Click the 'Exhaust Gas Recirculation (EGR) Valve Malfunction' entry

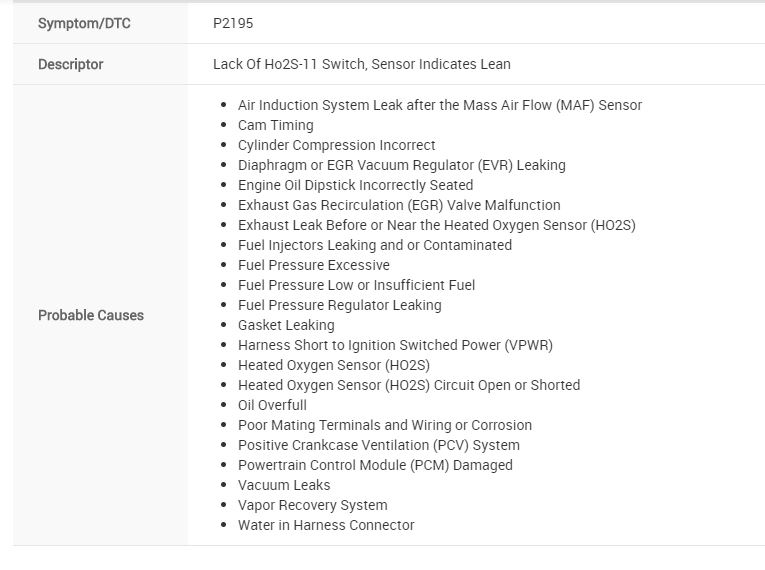pos(399,205)
